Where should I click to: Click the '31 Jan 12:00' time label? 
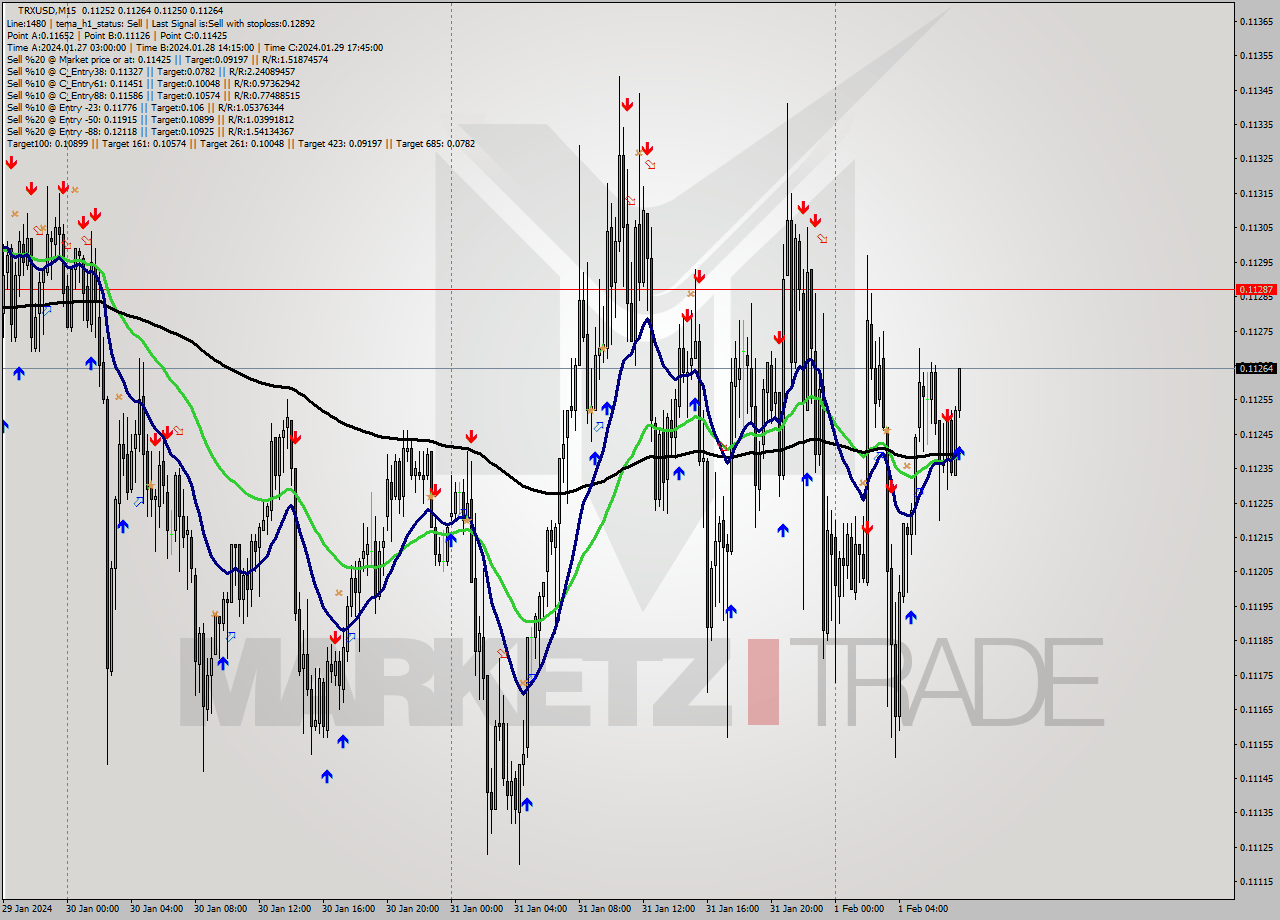(x=668, y=909)
